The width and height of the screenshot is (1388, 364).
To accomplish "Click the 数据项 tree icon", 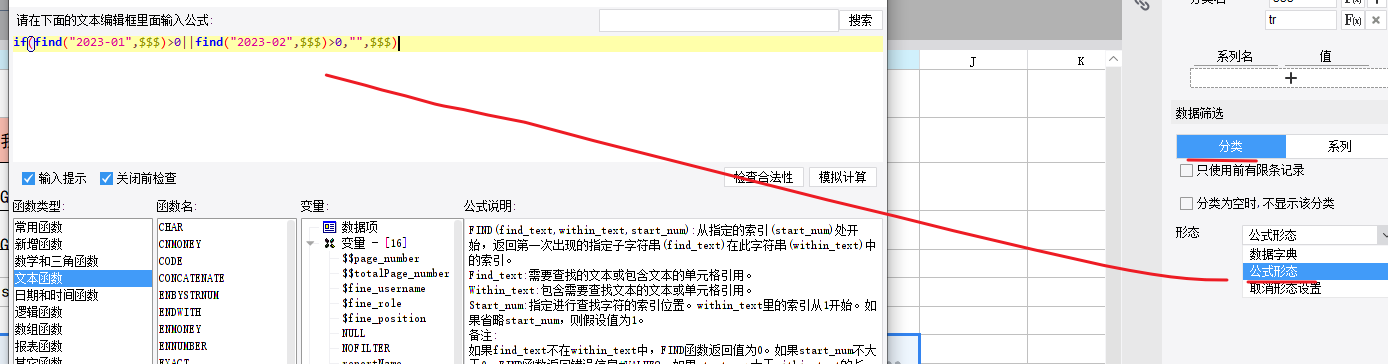I will [329, 227].
